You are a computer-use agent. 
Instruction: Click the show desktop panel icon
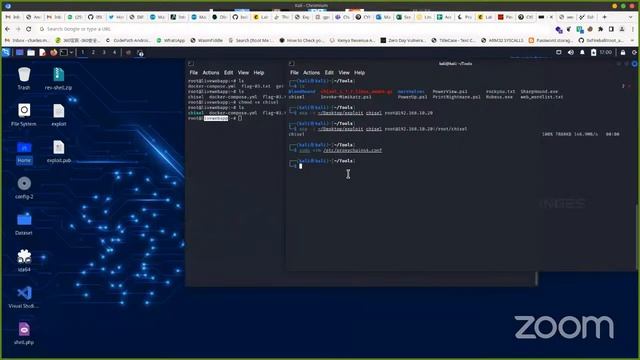tap(19, 52)
